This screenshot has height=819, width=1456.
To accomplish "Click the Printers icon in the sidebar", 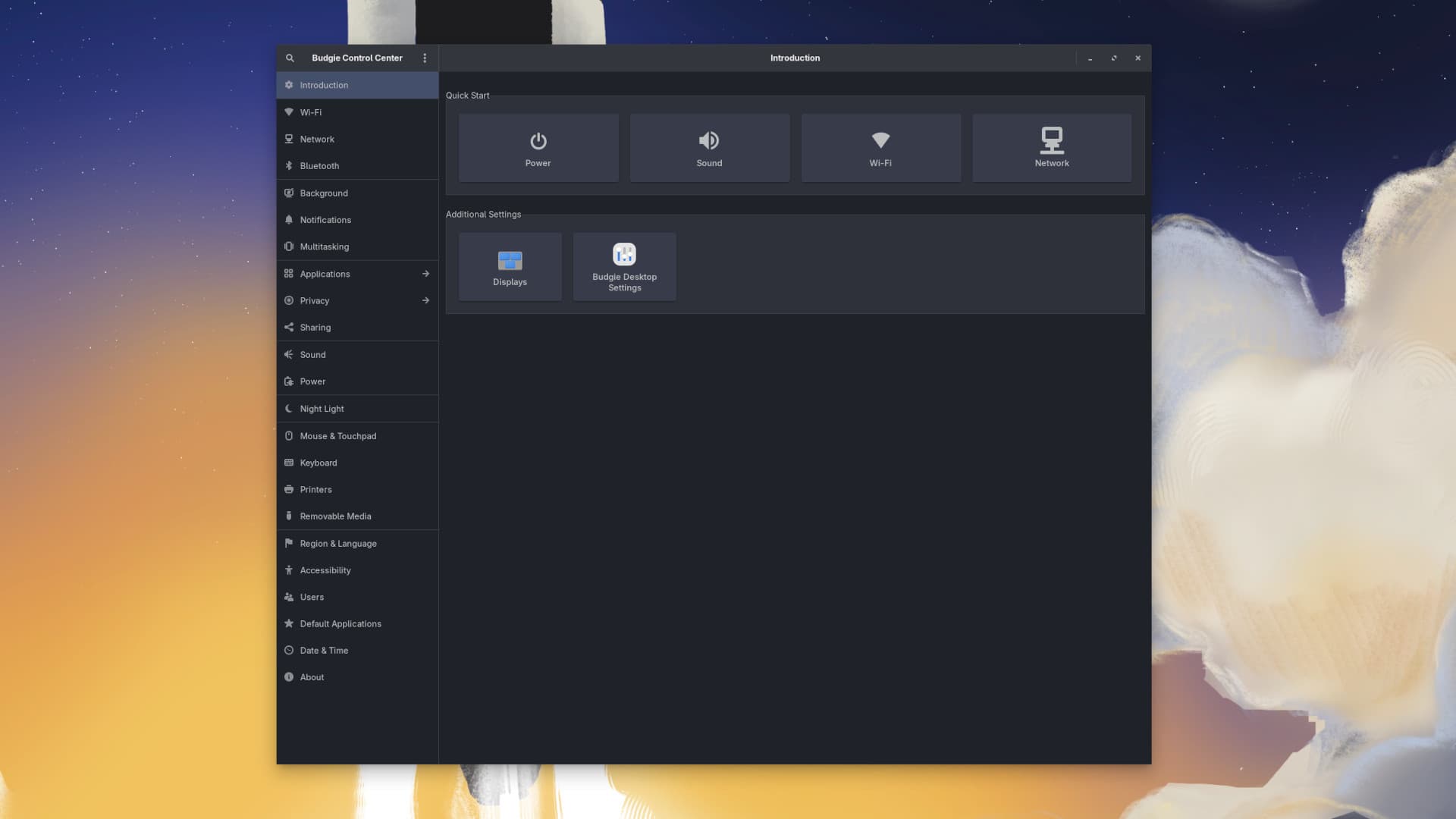I will tap(289, 489).
